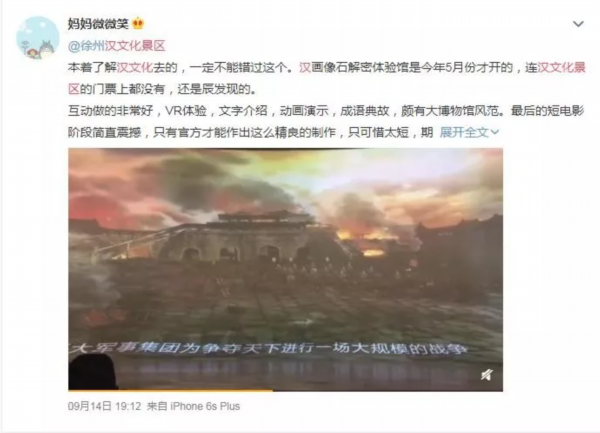The width and height of the screenshot is (600, 433).
Task: Play the burning city gate video
Action: [285, 269]
